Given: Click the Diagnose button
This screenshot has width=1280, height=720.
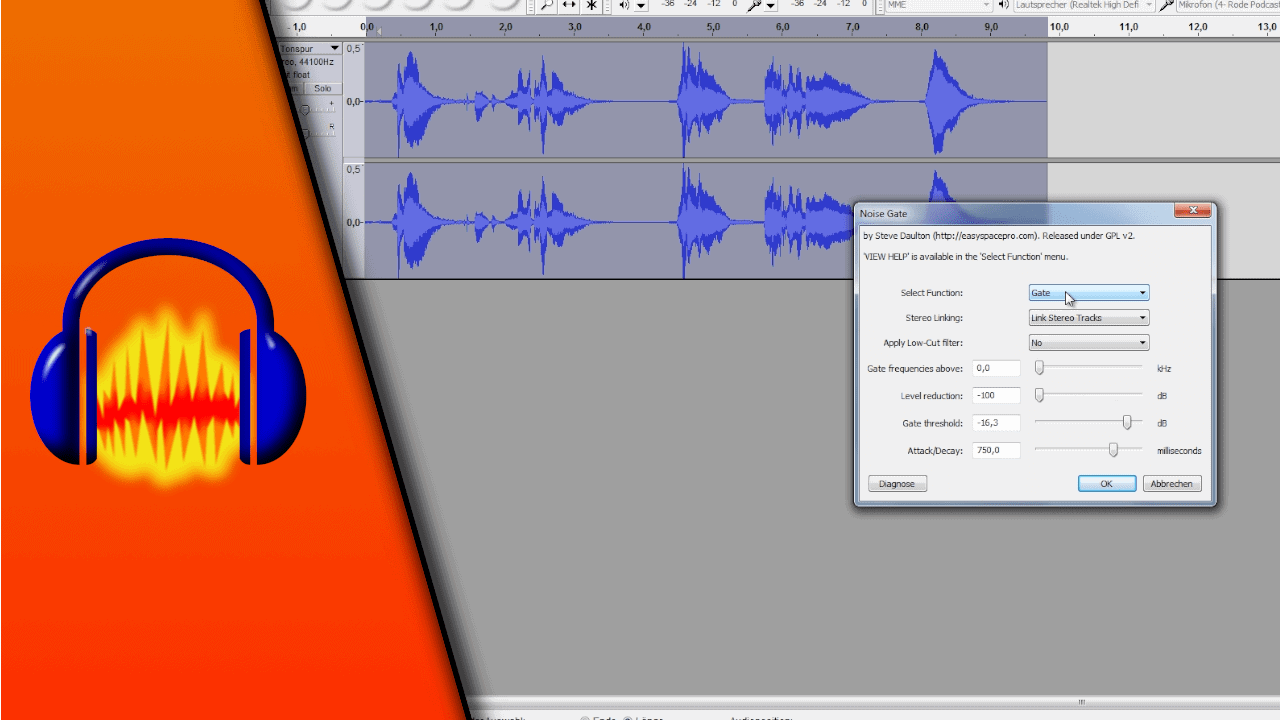Looking at the screenshot, I should (897, 483).
